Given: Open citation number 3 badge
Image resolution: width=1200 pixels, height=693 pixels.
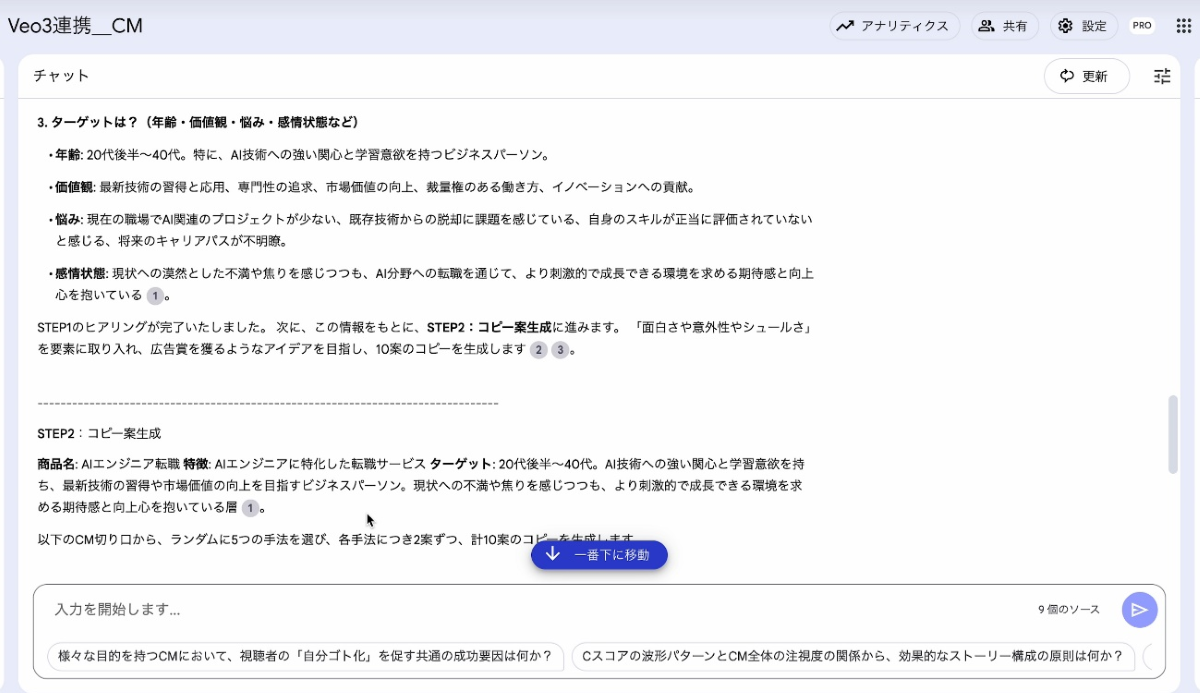Looking at the screenshot, I should click(560, 350).
